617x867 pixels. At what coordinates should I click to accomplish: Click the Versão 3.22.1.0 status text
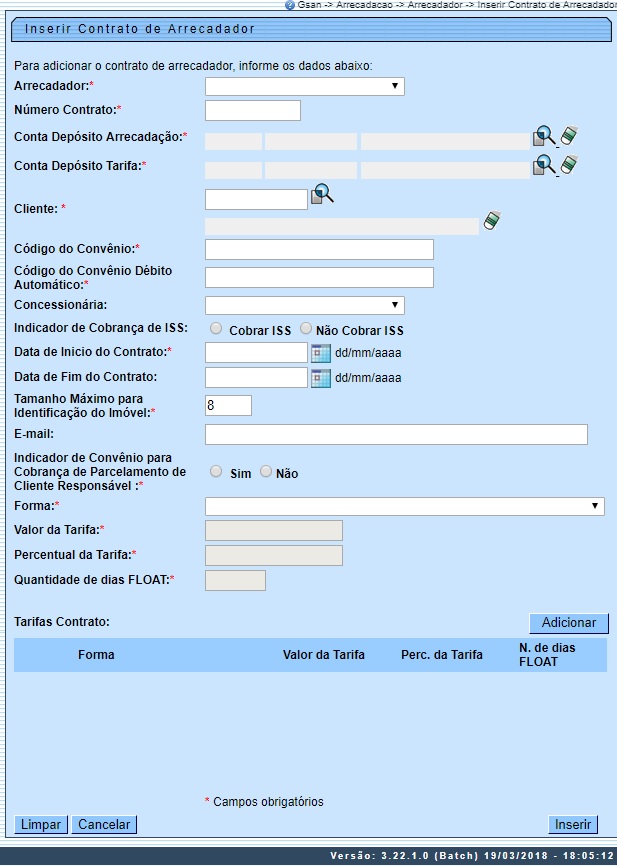(x=472, y=856)
